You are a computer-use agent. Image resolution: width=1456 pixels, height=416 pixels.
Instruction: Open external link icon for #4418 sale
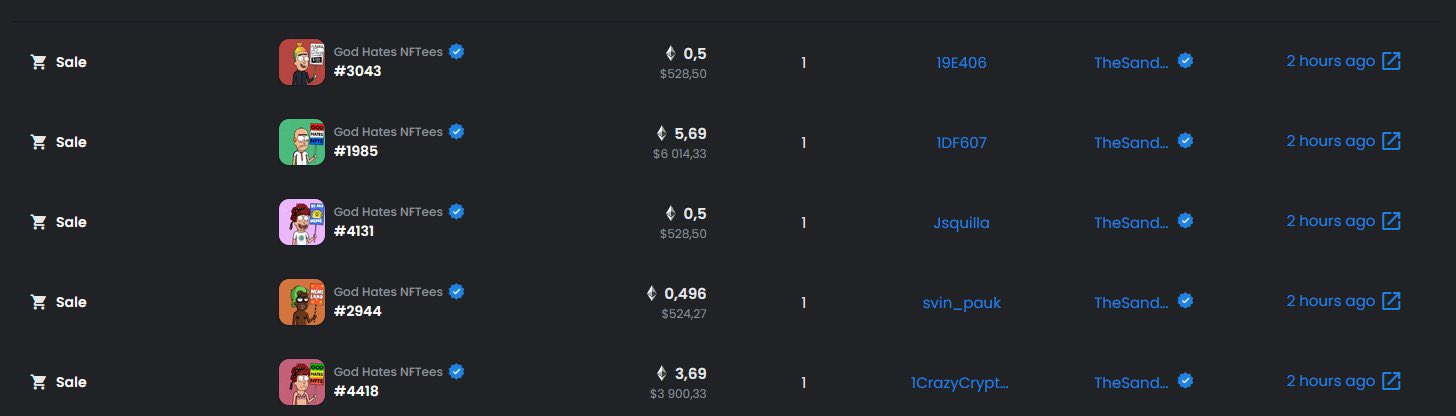click(1391, 381)
